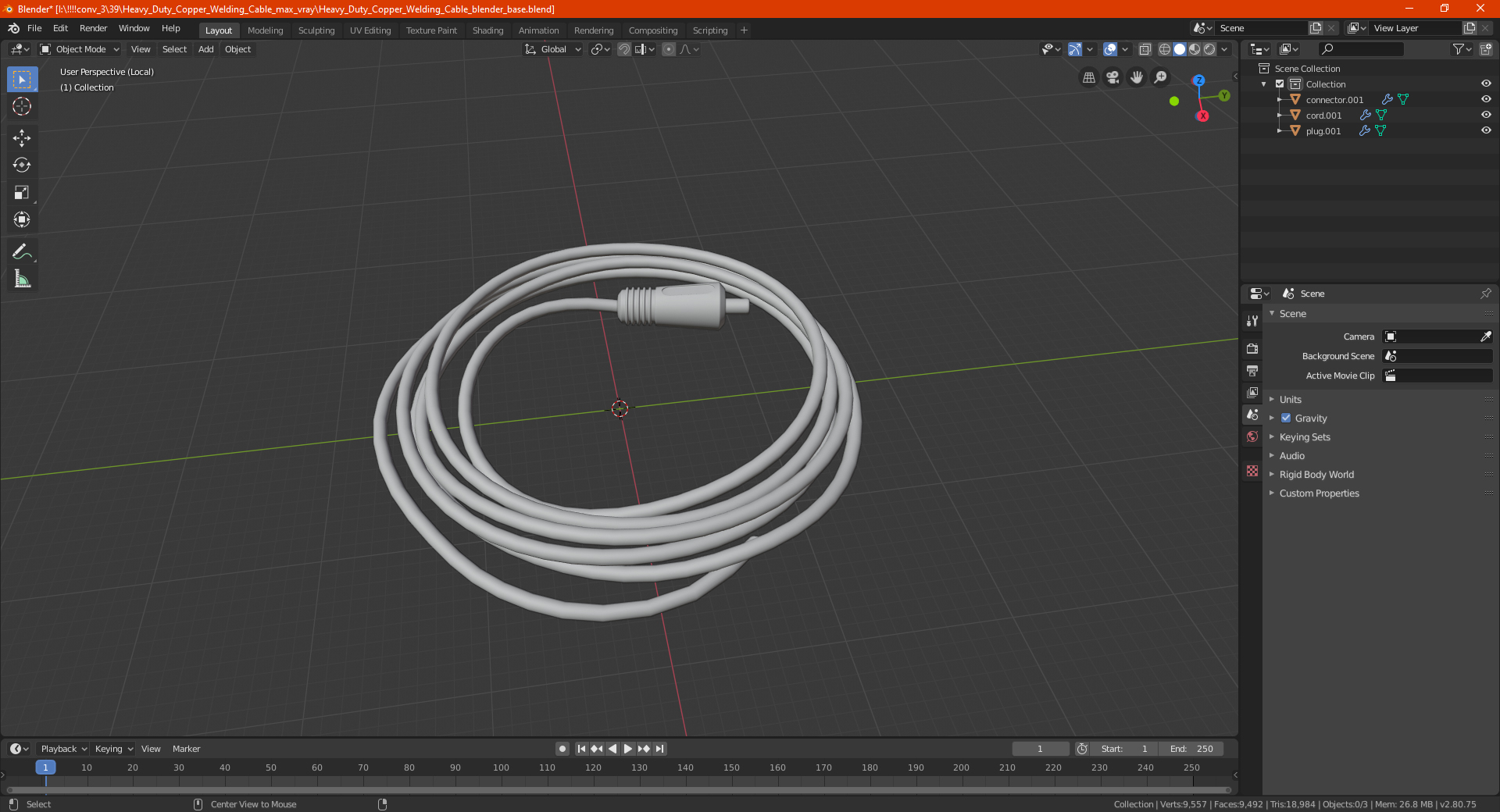The image size is (1500, 812).
Task: Open Render properties tab icon
Action: pos(1252,348)
